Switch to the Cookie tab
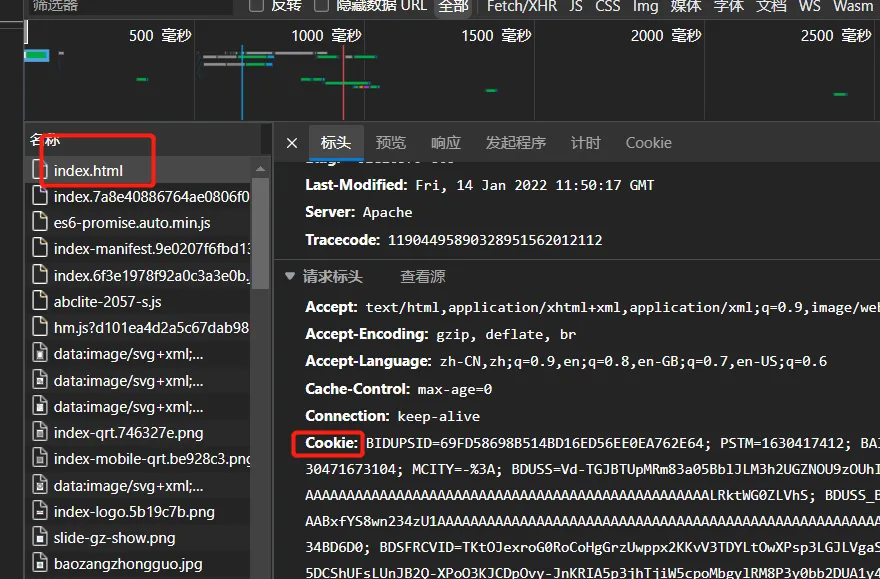The width and height of the screenshot is (880, 579). [x=648, y=142]
